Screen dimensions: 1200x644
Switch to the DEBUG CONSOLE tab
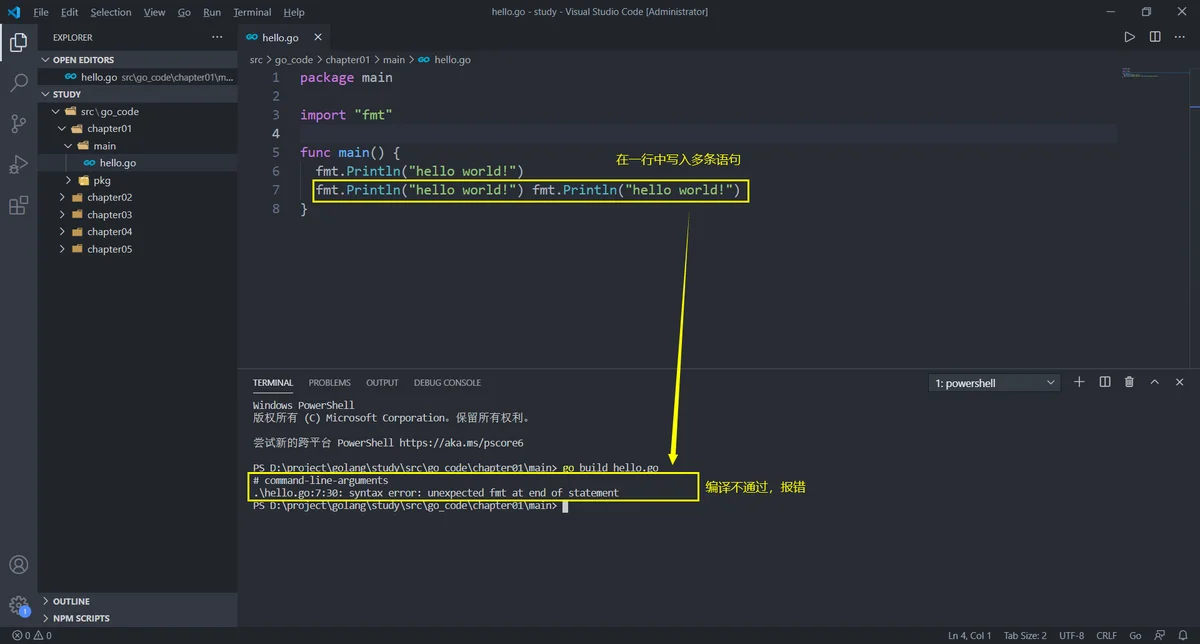click(x=447, y=383)
